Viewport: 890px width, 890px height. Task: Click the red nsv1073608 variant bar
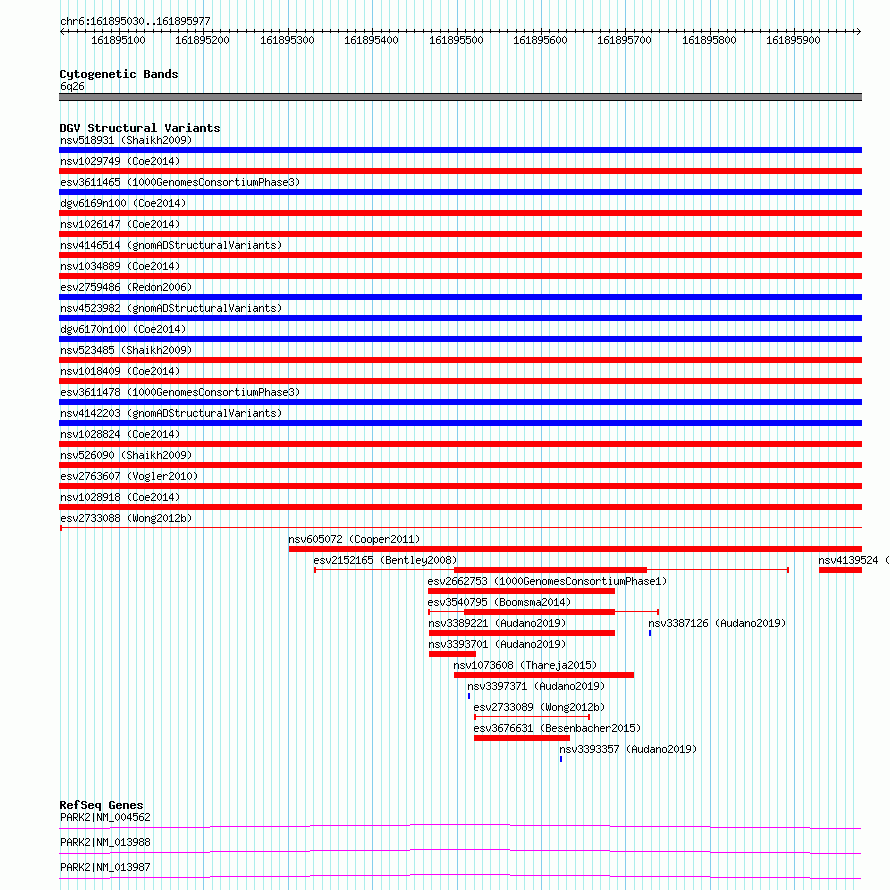point(544,675)
